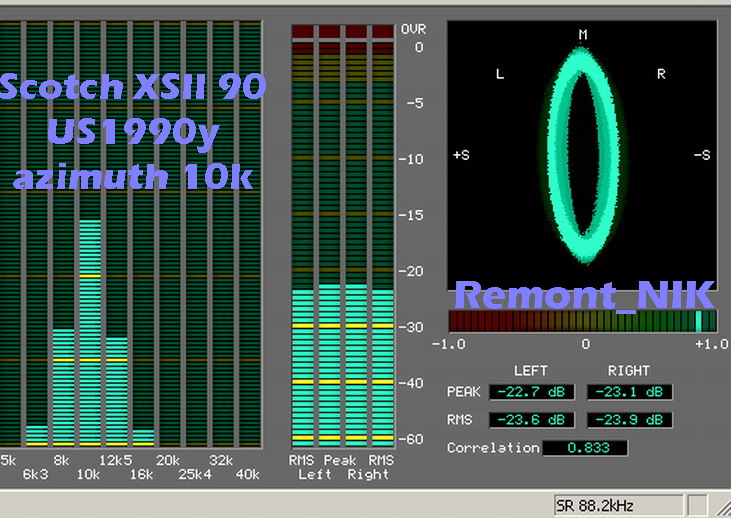
Task: Click the right PEAK value field
Action: coord(629,392)
